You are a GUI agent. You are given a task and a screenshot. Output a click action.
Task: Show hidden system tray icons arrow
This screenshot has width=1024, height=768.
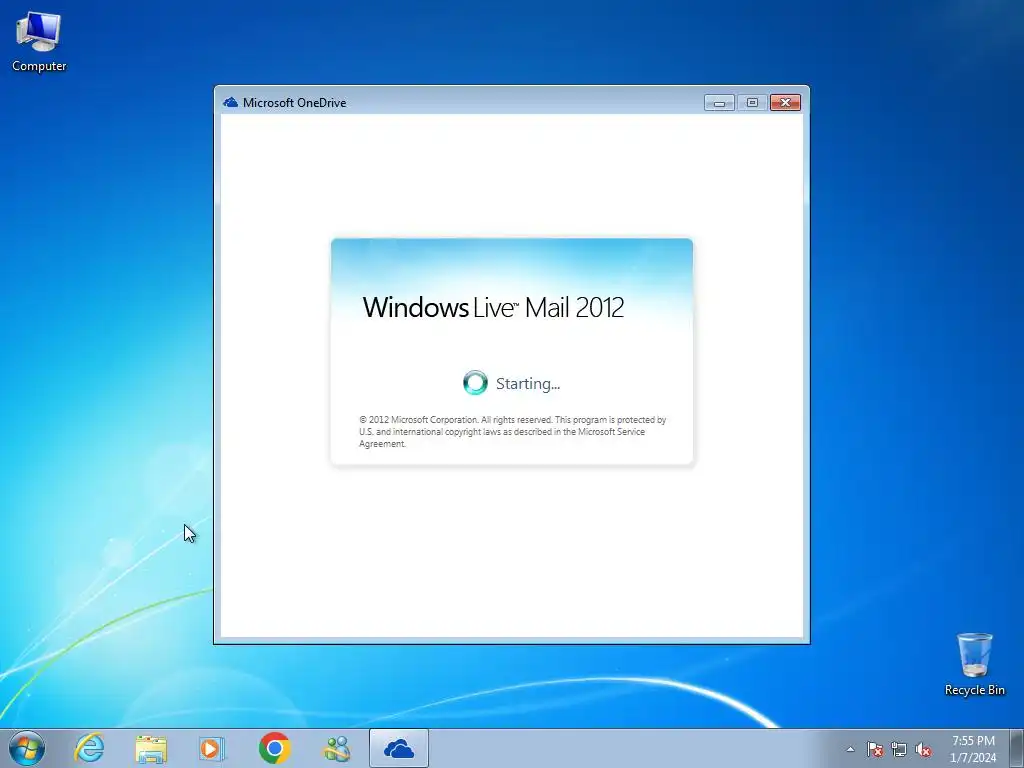click(x=850, y=749)
